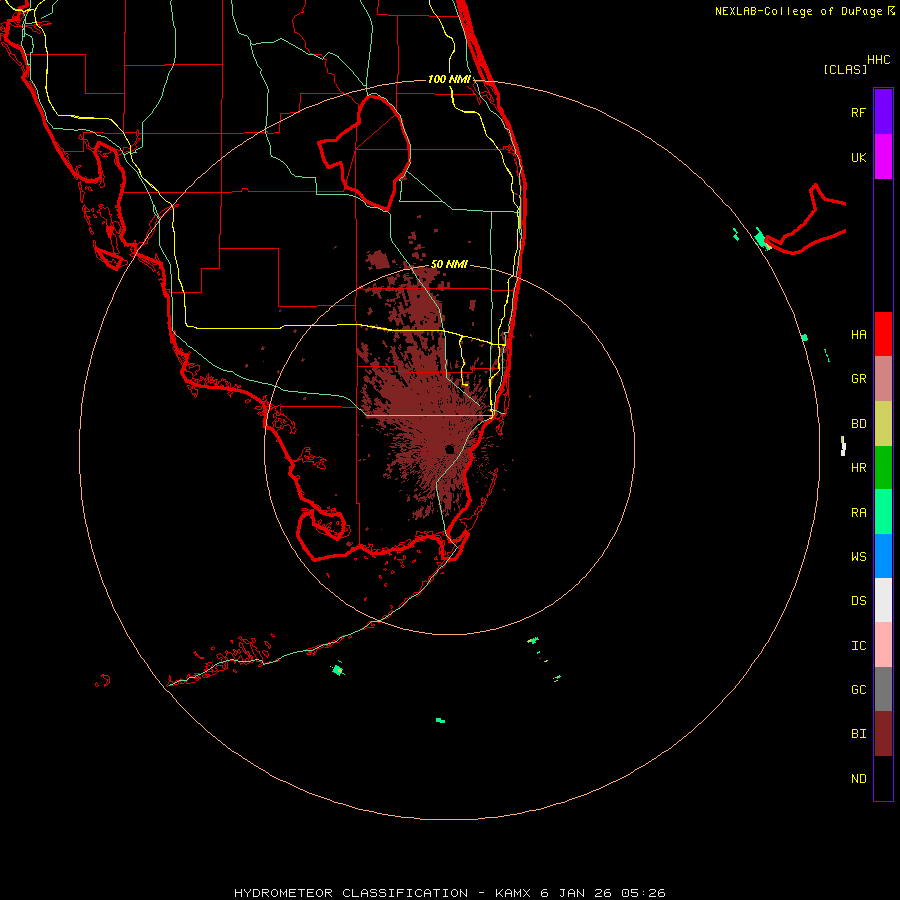This screenshot has height=900, width=900.
Task: Click the HR green legend swatch
Action: (x=883, y=468)
